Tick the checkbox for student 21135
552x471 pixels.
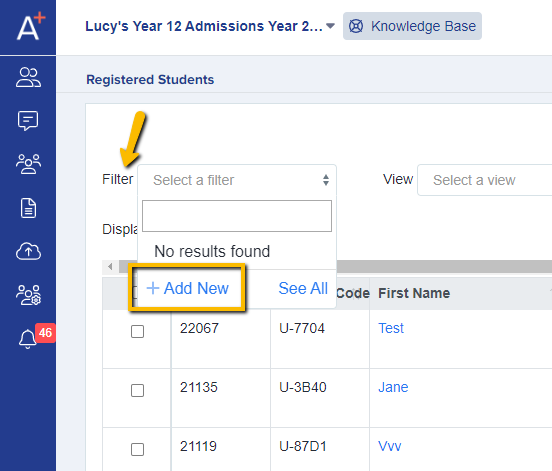click(x=137, y=390)
